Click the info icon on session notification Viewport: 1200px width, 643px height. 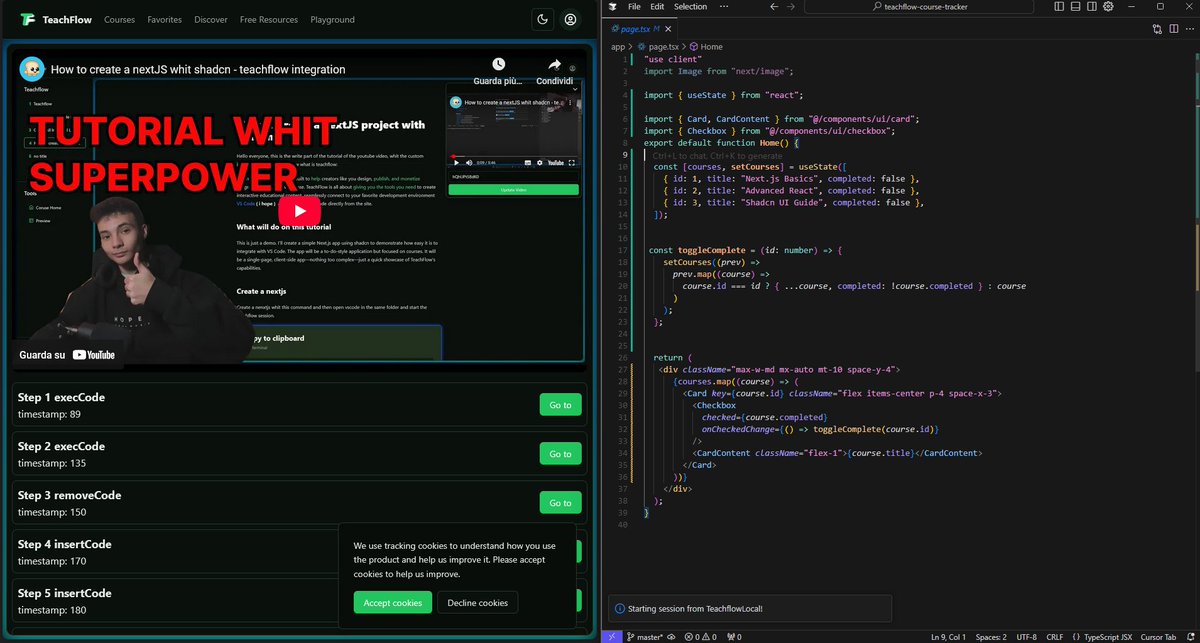[x=620, y=608]
